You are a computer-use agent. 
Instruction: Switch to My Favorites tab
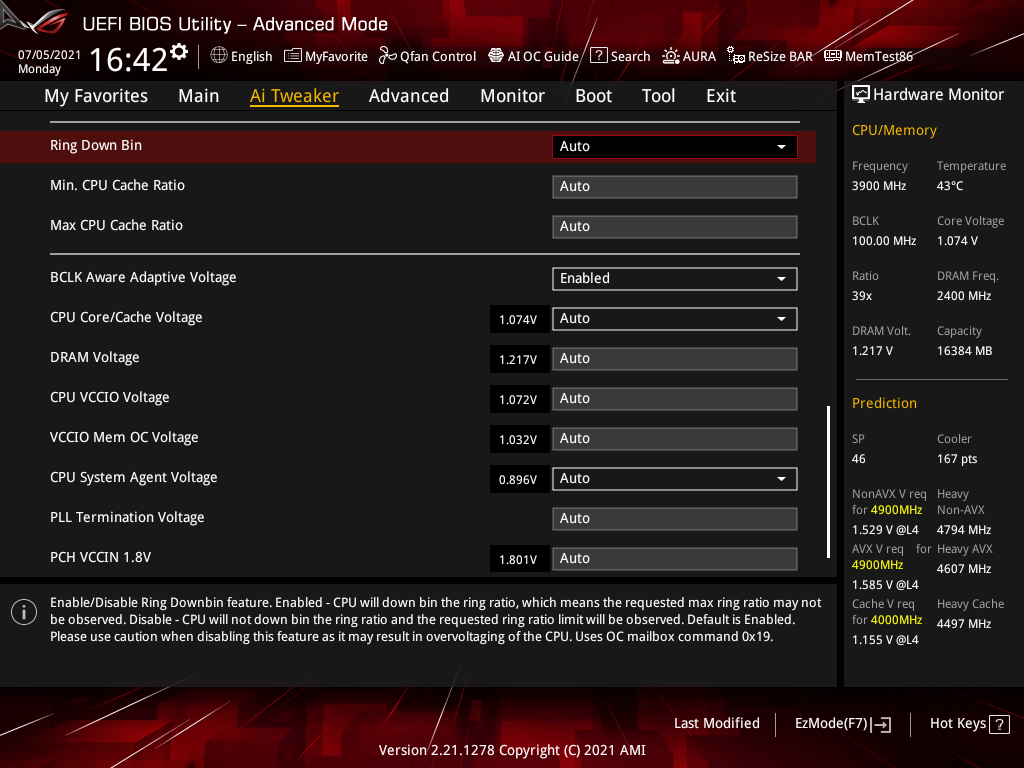click(96, 96)
